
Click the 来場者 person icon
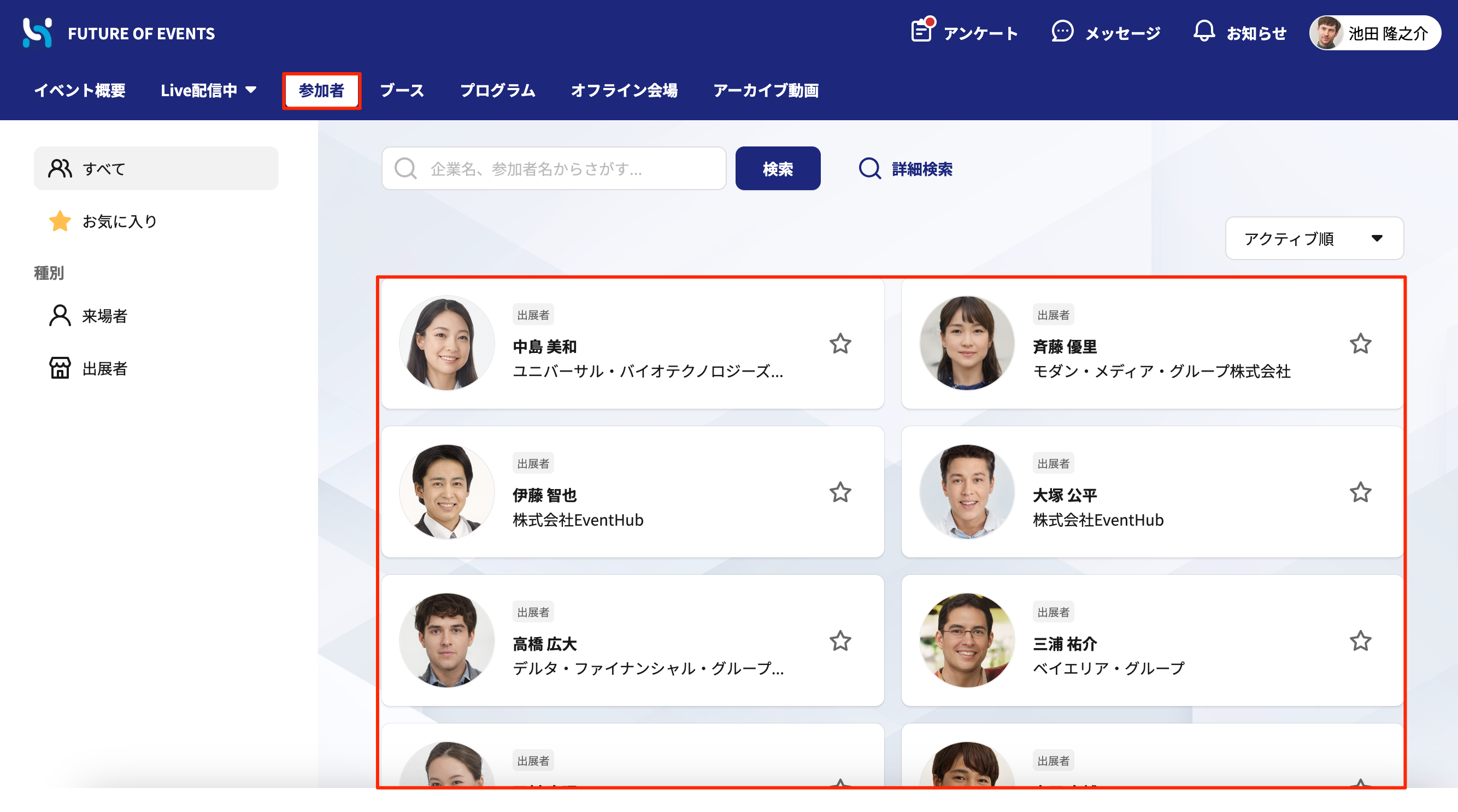60,316
